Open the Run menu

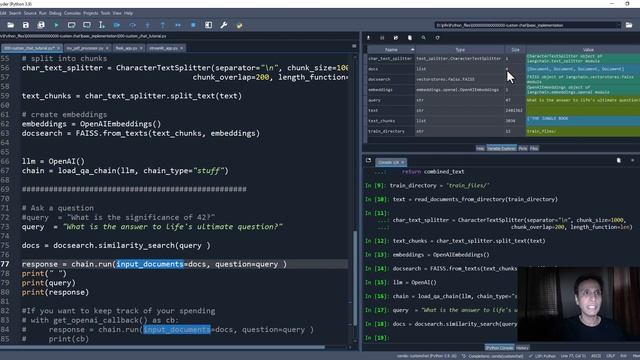tap(42, 13)
